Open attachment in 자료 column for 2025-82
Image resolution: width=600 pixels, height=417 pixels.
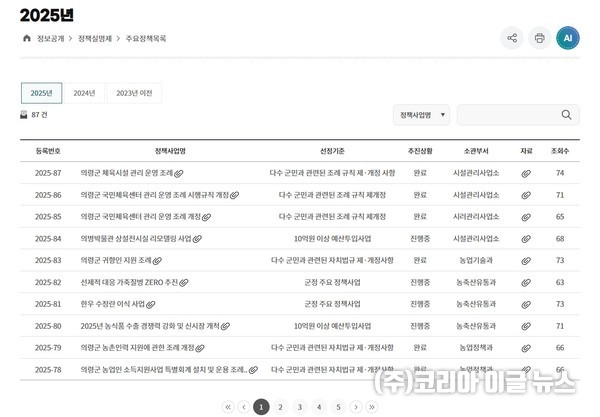tap(526, 283)
